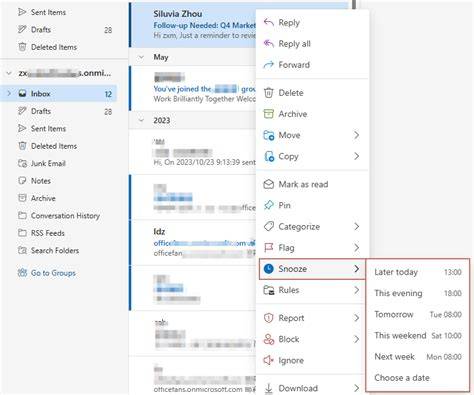
Task: Click the Report shield icon
Action: coord(269,318)
